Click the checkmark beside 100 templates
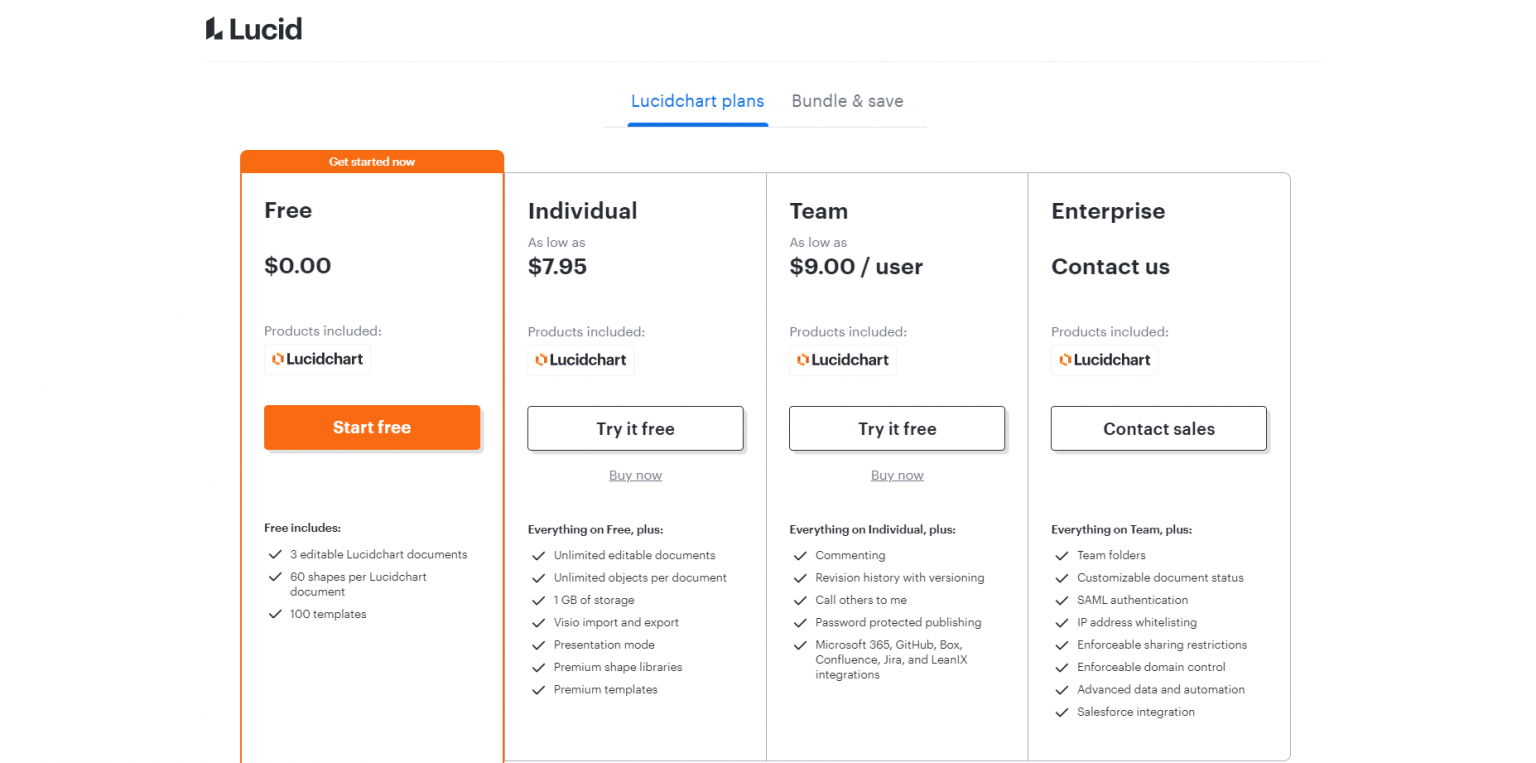The width and height of the screenshot is (1536, 763). pos(274,613)
